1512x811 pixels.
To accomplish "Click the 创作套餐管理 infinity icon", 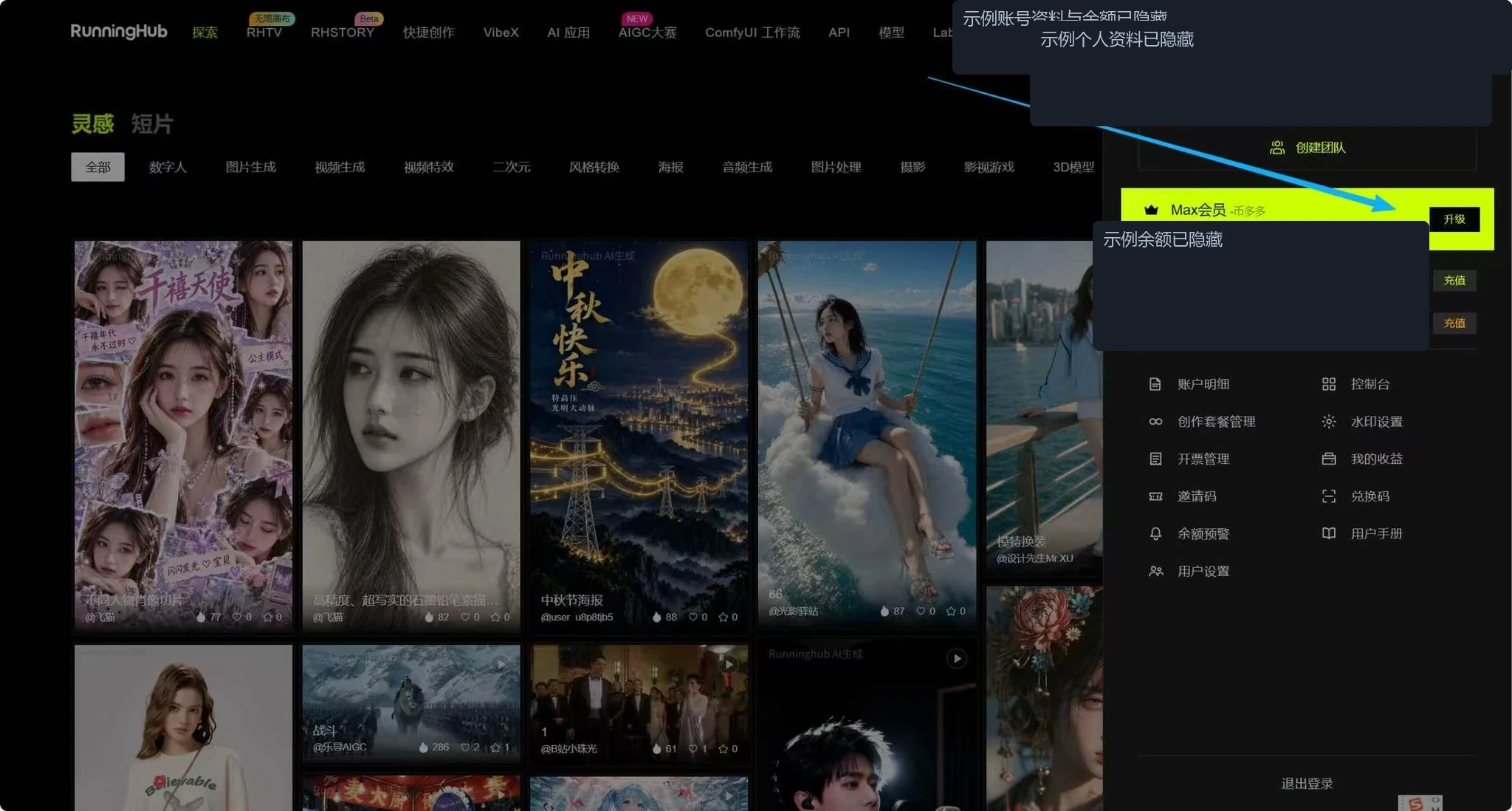I will [x=1155, y=422].
